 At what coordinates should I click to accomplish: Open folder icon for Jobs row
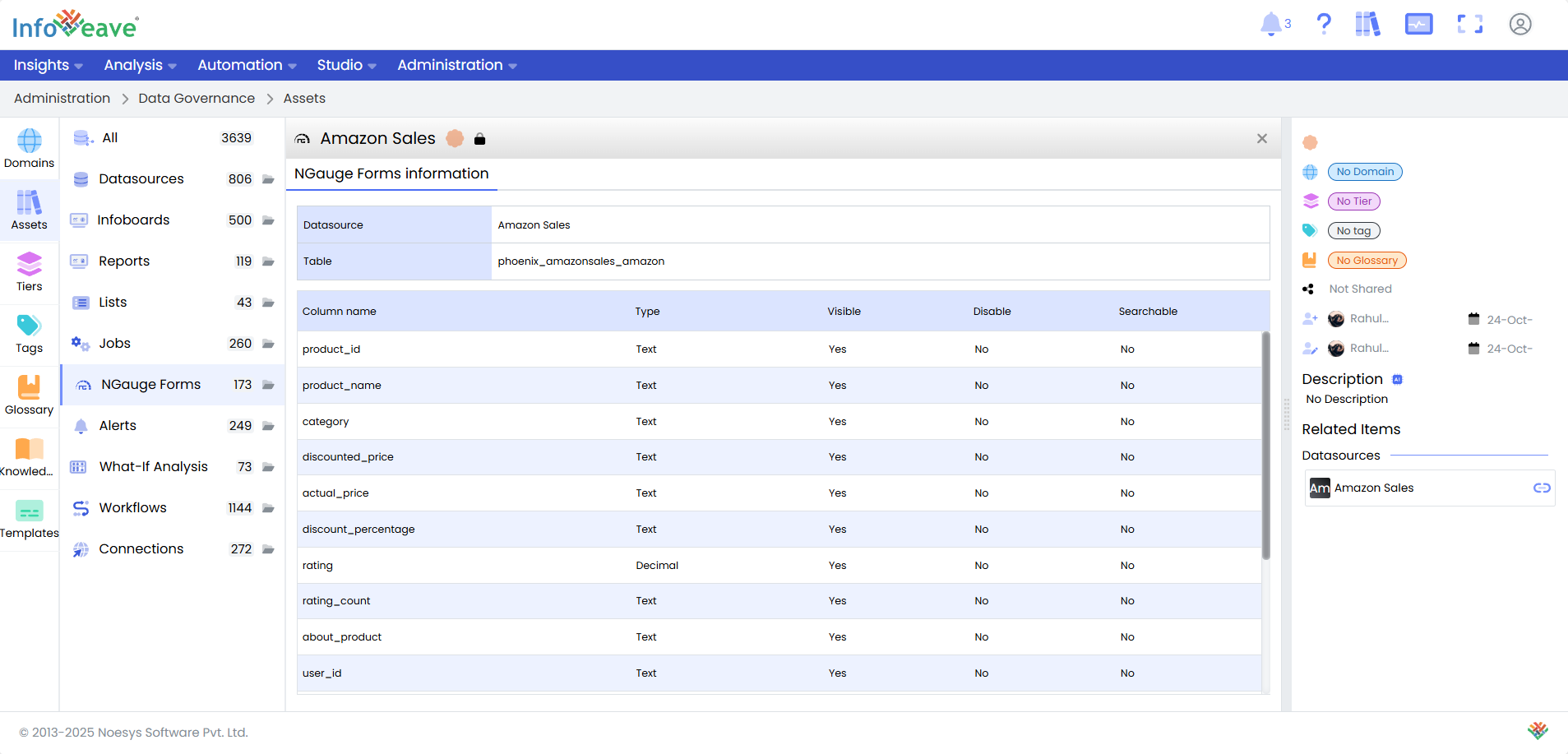coord(268,344)
